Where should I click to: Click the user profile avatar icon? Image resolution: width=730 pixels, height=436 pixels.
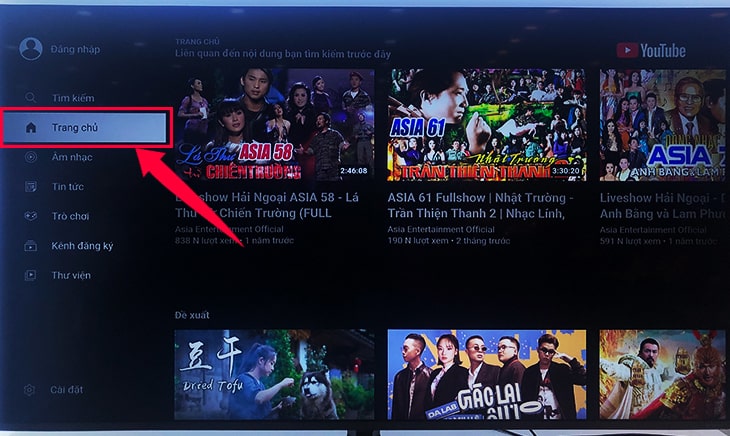(31, 48)
